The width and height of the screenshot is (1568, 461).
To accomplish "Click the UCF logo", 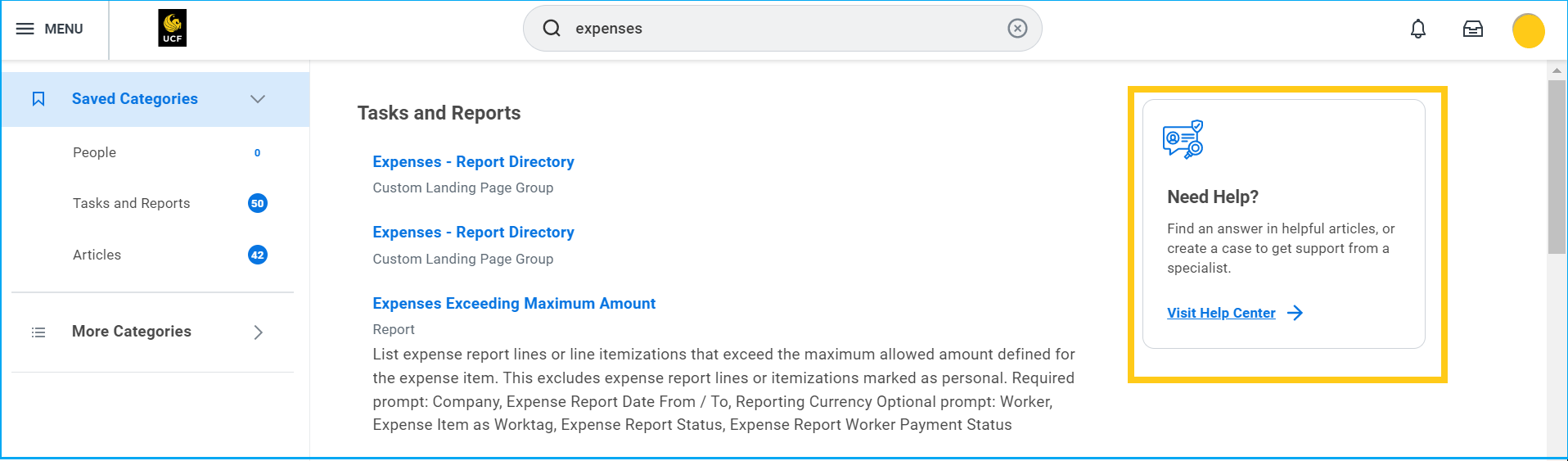I will point(172,28).
